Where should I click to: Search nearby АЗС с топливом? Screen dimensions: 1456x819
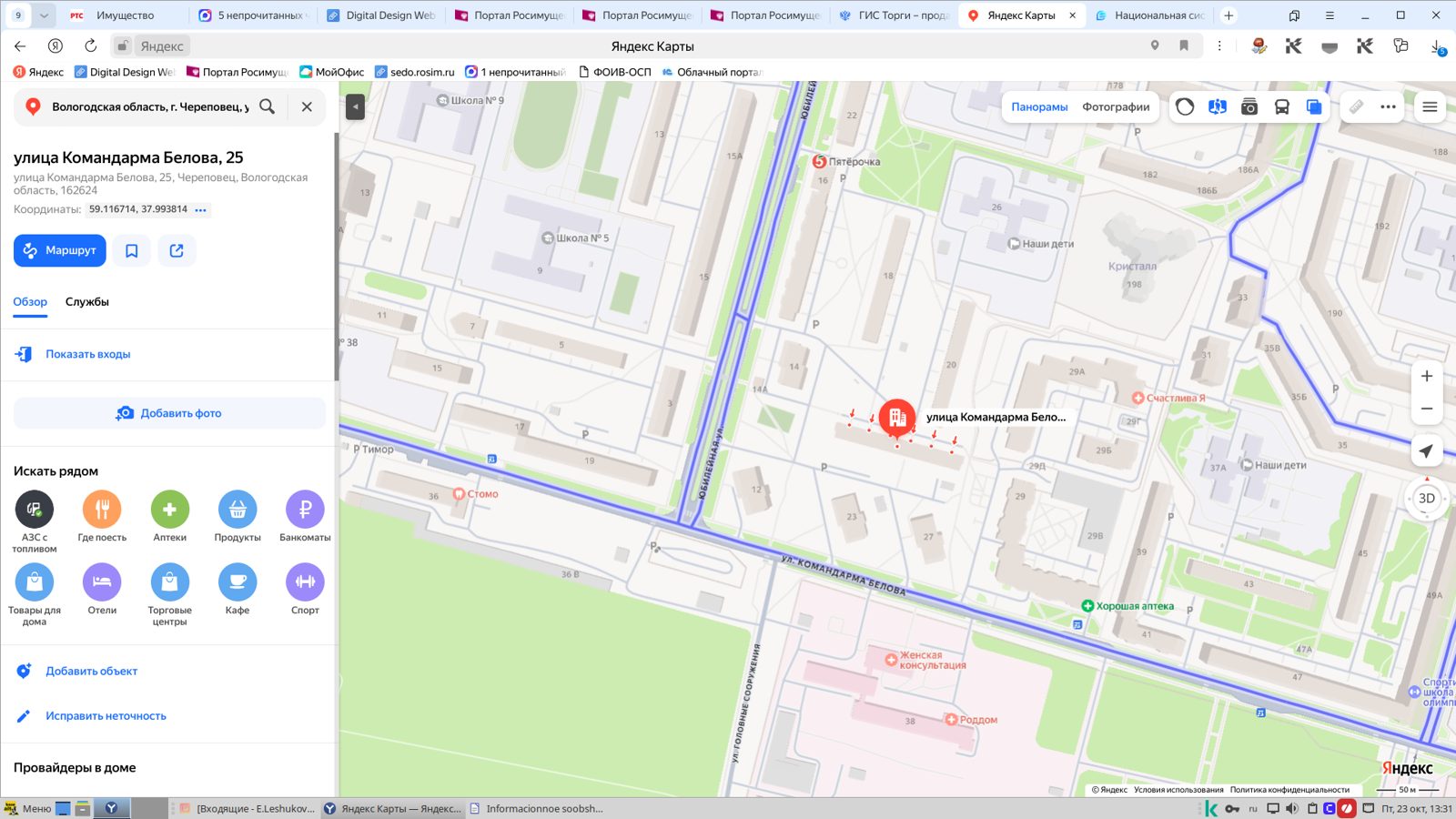coord(35,521)
